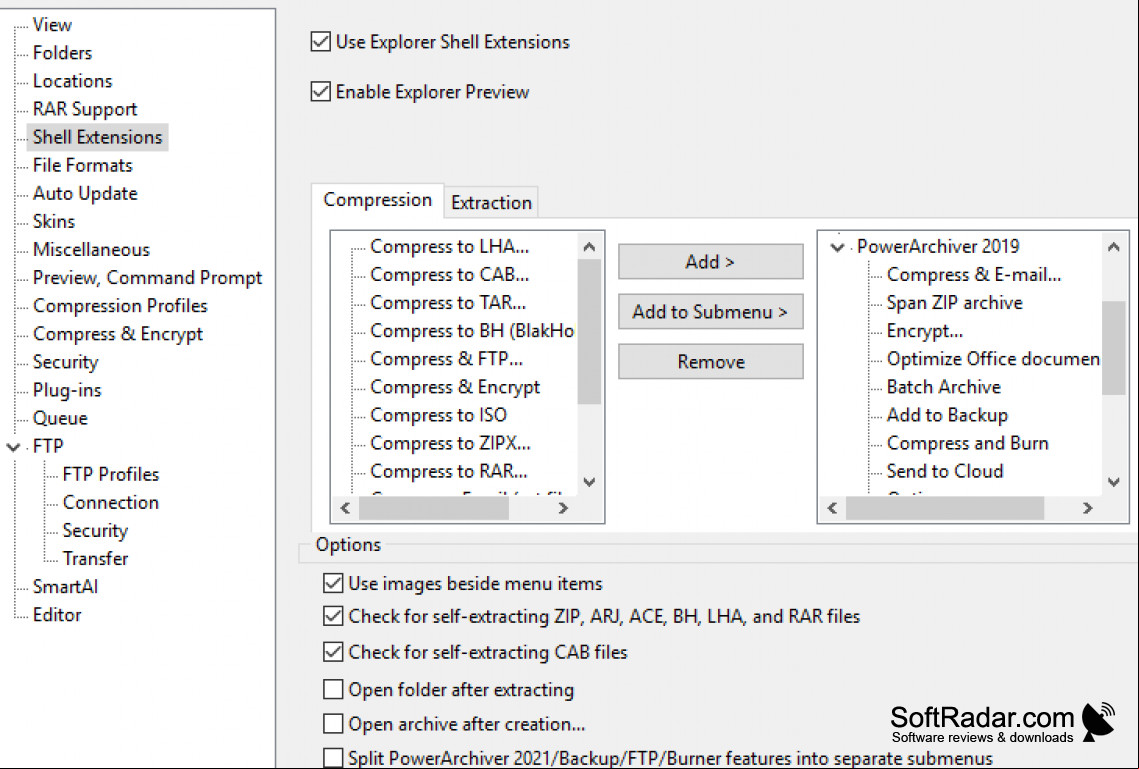
Task: Click down arrow of available commands scrollbar
Action: click(589, 482)
